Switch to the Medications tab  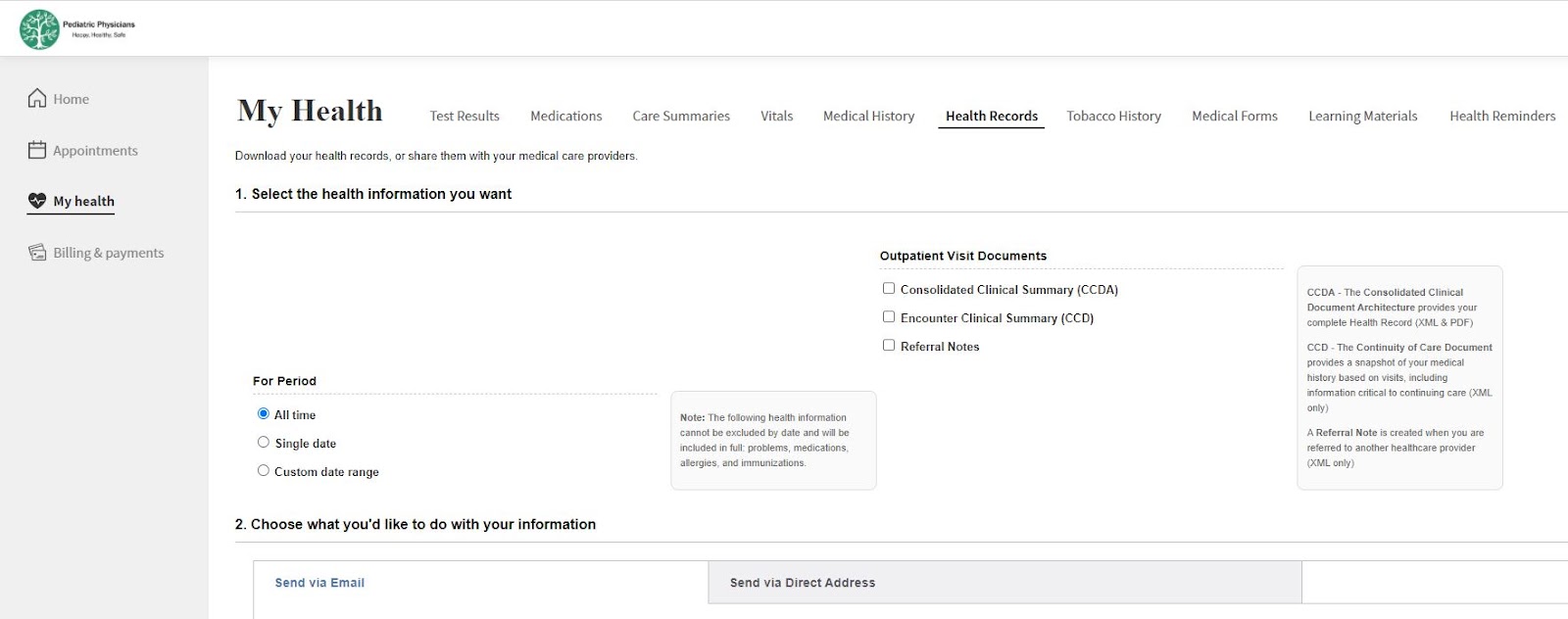click(x=566, y=116)
